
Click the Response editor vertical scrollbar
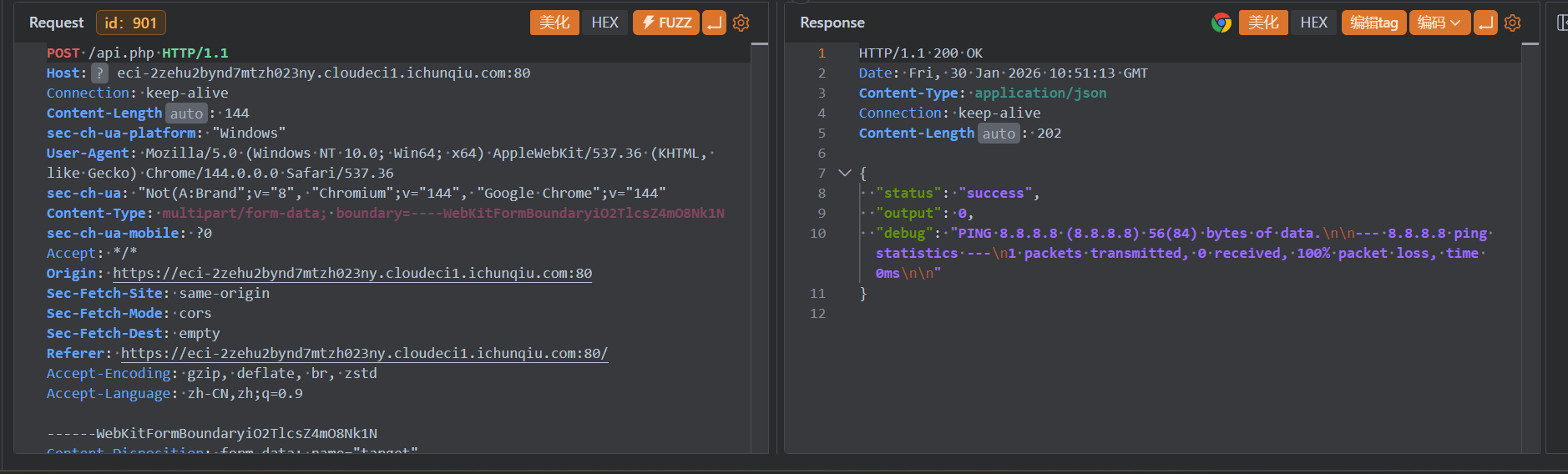[x=1530, y=248]
